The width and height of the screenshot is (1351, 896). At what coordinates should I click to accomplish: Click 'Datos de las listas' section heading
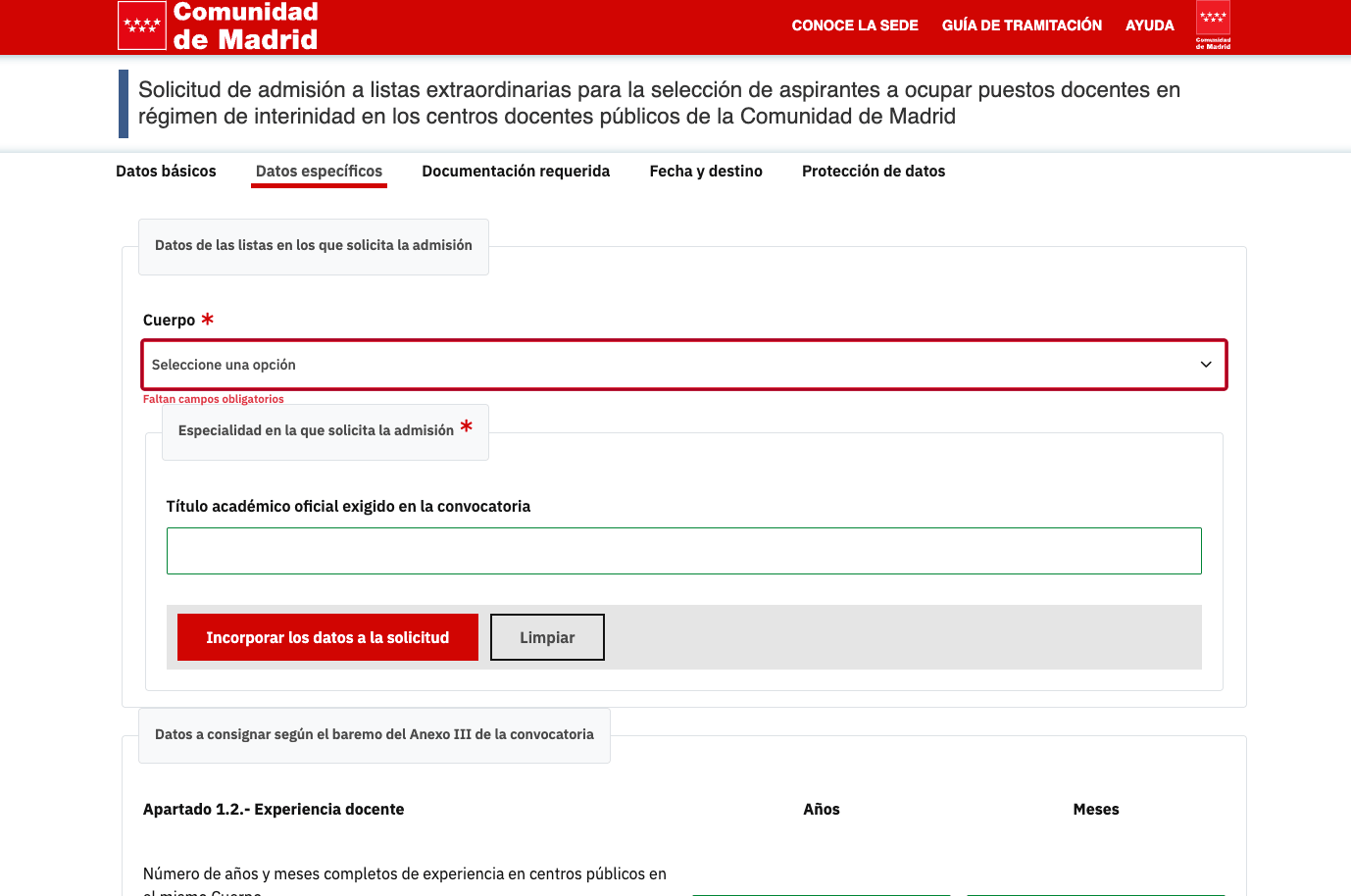[x=314, y=245]
